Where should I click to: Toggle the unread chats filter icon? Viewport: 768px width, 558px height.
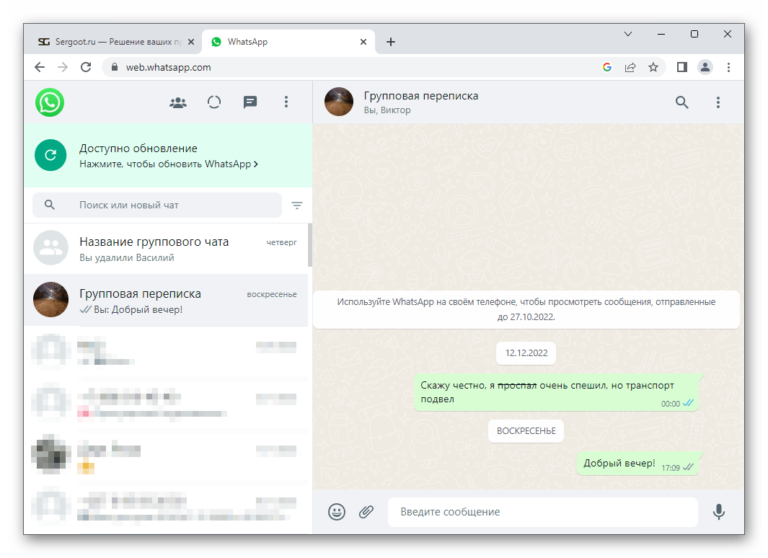point(297,205)
